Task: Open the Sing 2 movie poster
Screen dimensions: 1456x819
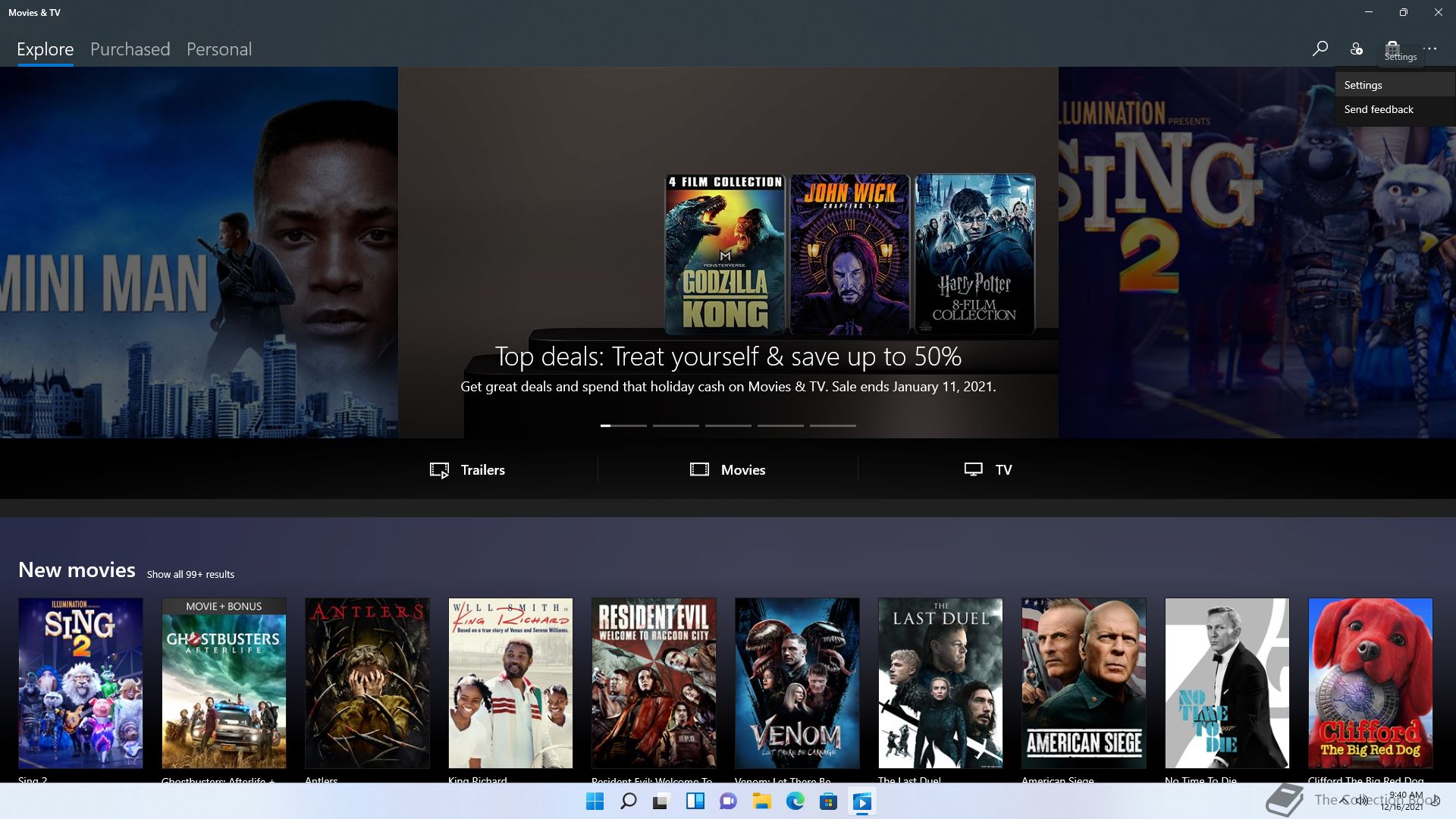Action: 80,683
